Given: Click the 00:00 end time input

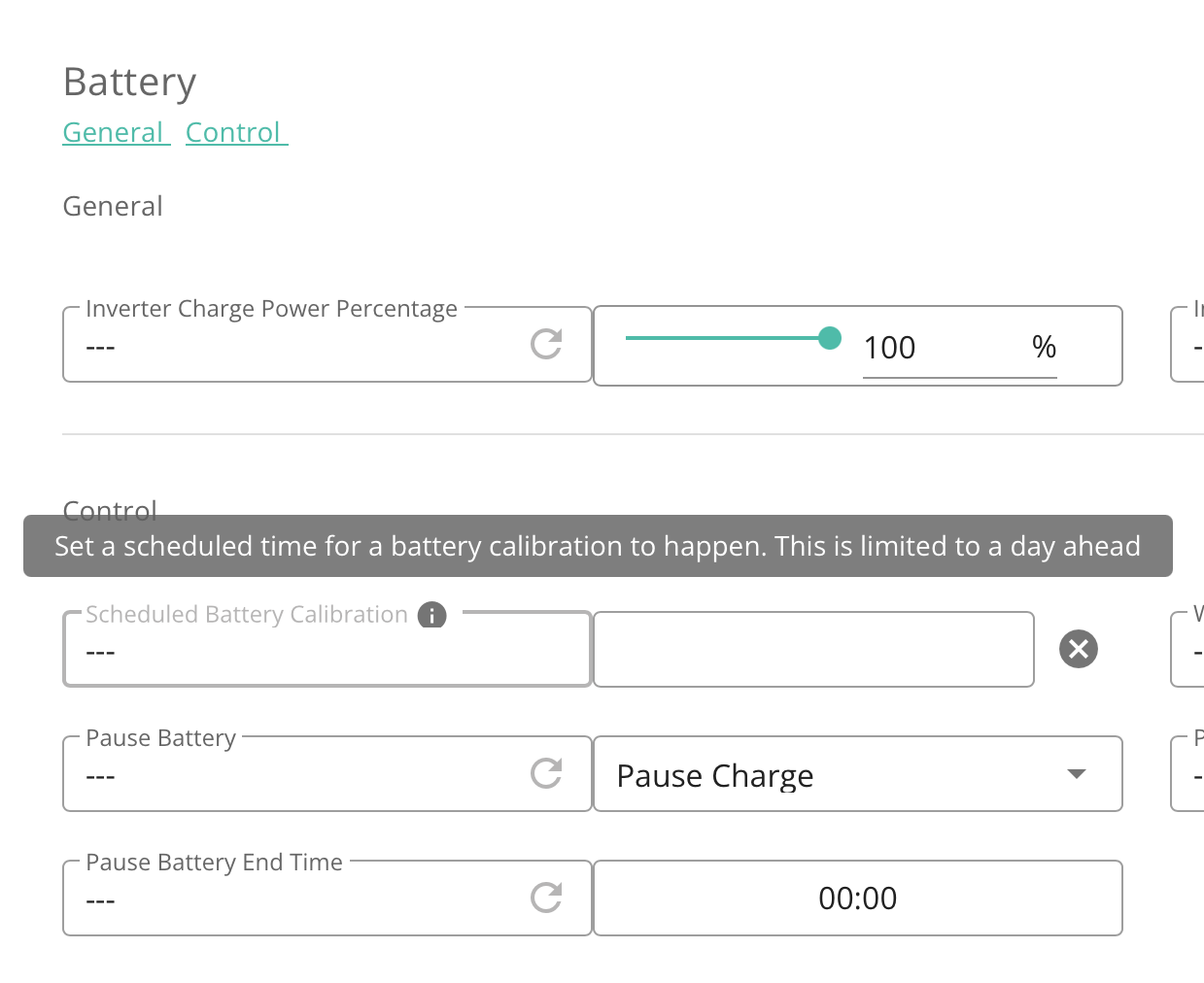Looking at the screenshot, I should click(x=858, y=898).
